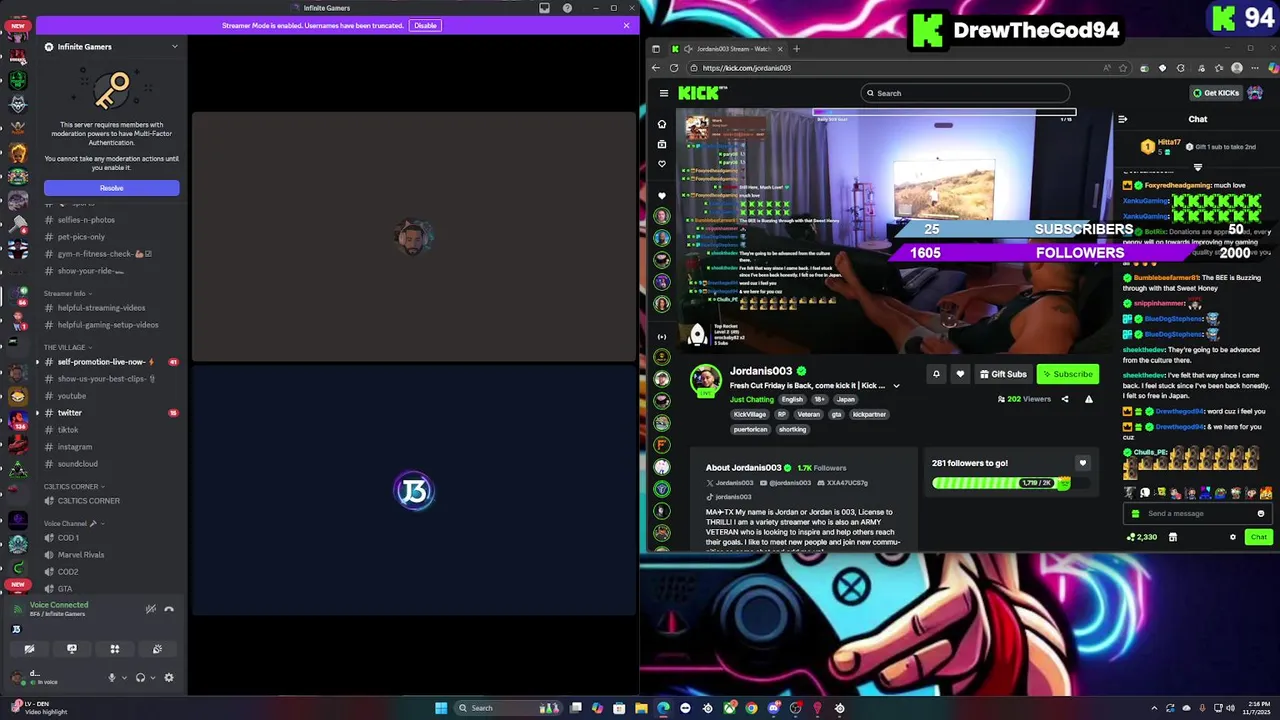This screenshot has width=1280, height=720.
Task: Click Resolve for multi-factor authentication
Action: (111, 188)
